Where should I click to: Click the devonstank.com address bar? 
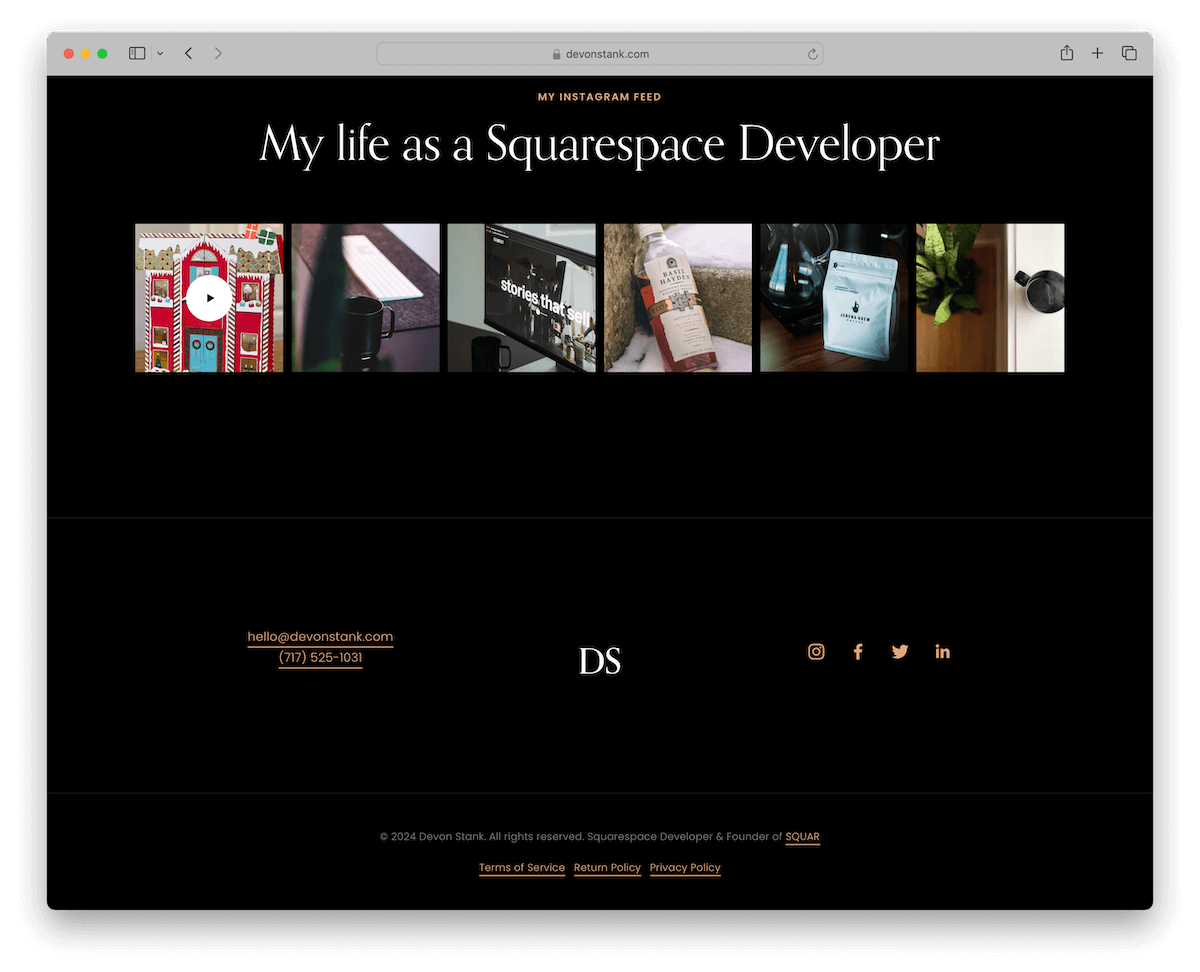click(600, 54)
